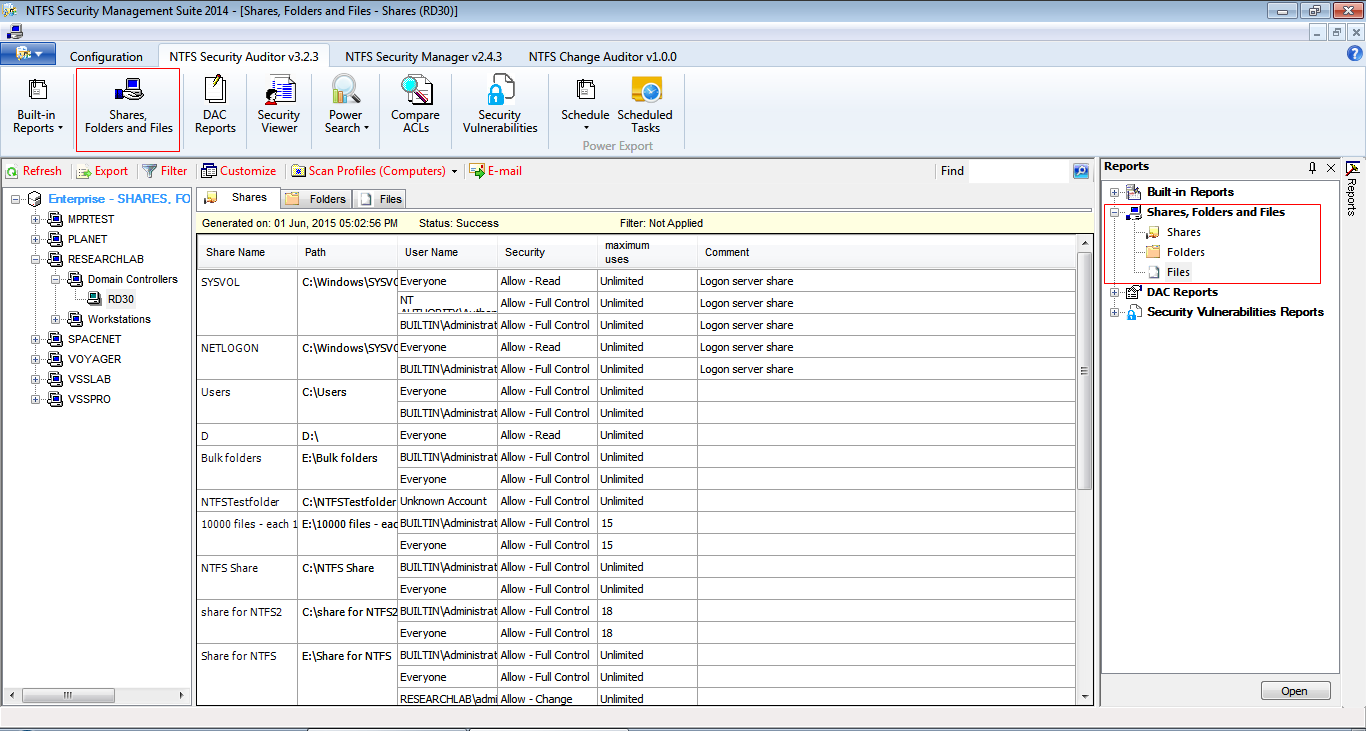Select VSSLAB domain in tree
The height and width of the screenshot is (731, 1366).
tap(89, 379)
